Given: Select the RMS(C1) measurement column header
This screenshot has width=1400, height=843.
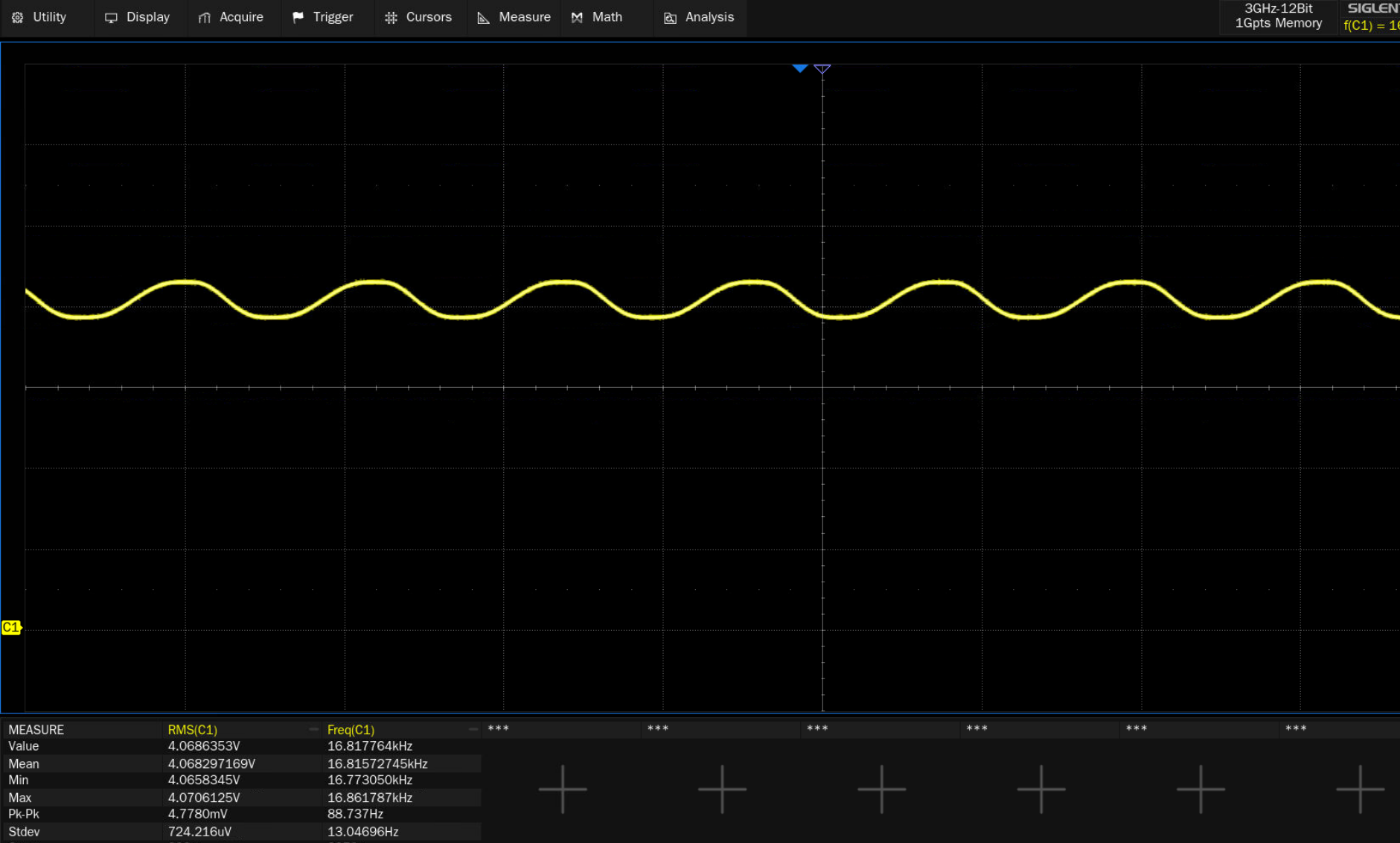Looking at the screenshot, I should point(193,730).
